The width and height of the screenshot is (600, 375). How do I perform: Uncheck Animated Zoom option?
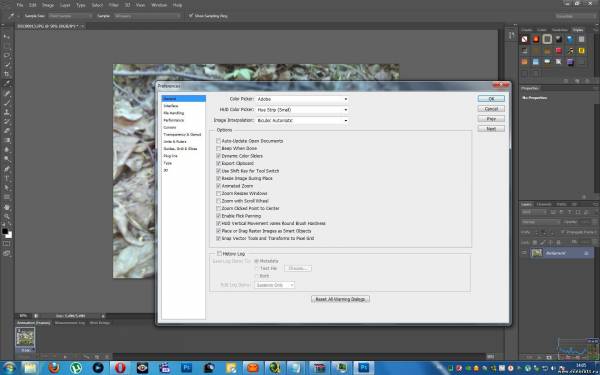click(x=218, y=186)
